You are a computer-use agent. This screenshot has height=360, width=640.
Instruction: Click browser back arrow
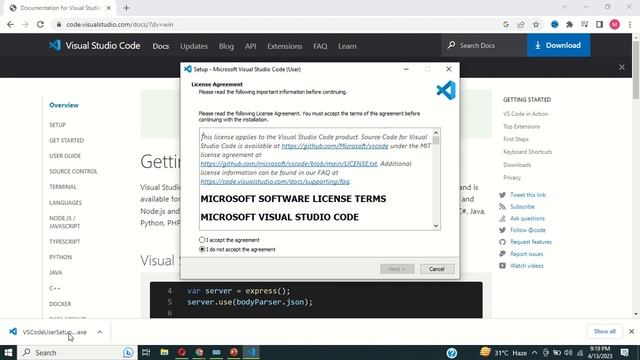coord(10,24)
